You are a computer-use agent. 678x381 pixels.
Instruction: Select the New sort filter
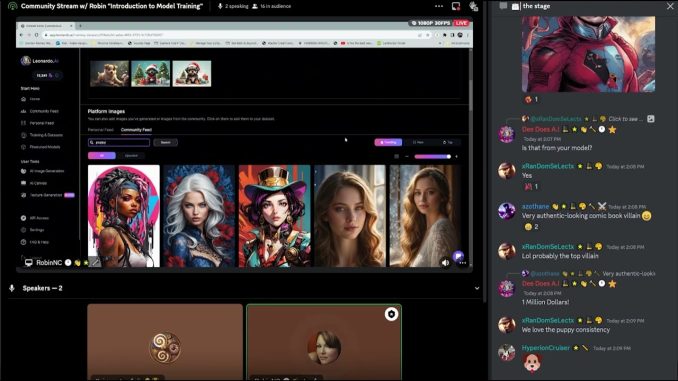coord(418,142)
